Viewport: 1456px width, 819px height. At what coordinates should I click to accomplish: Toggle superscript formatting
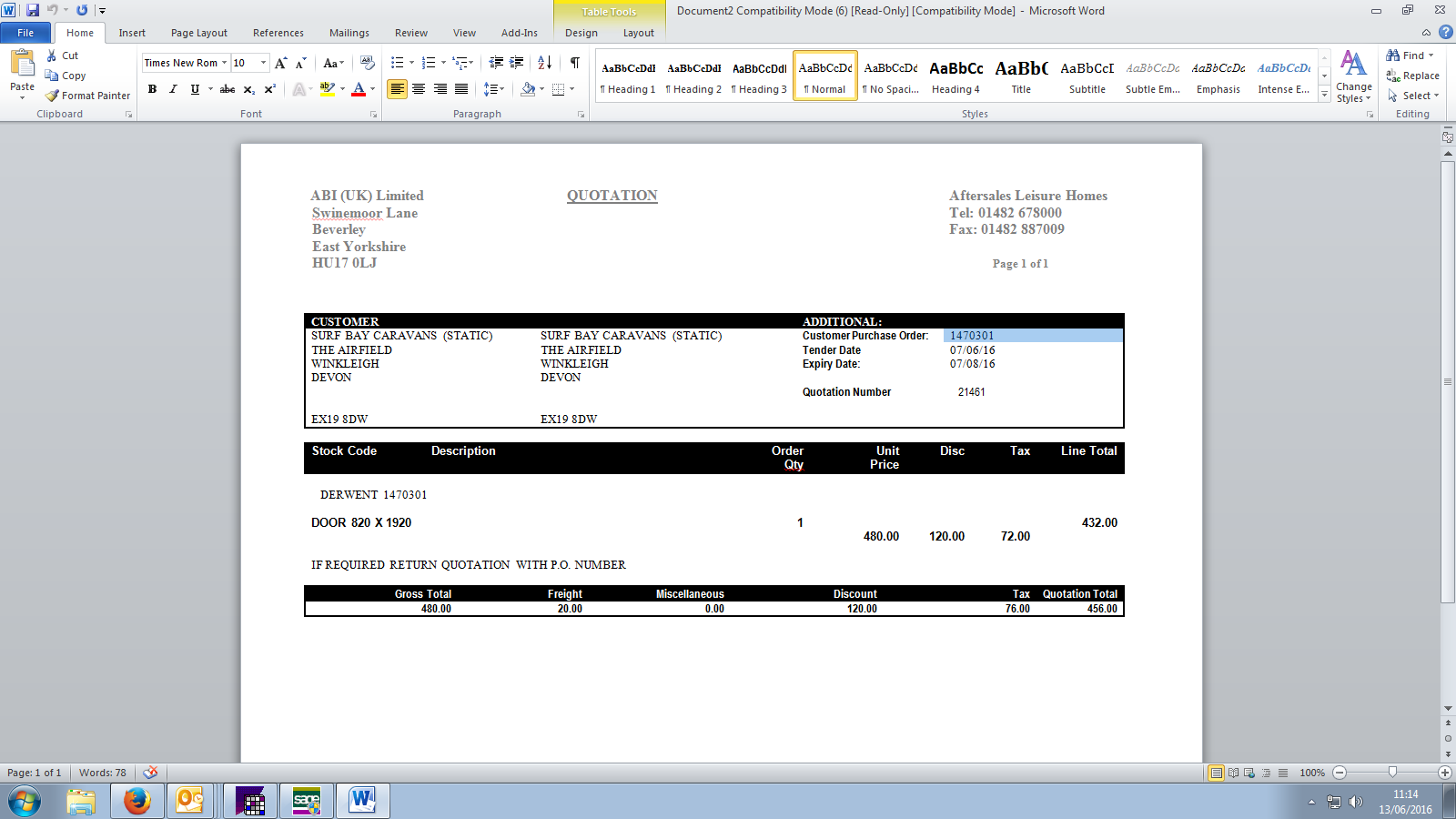(x=269, y=89)
